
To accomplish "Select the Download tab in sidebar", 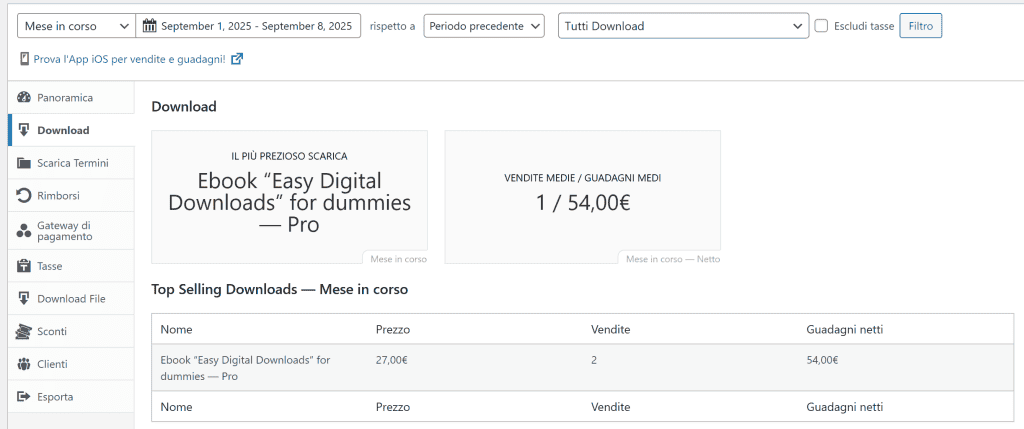I will [63, 130].
